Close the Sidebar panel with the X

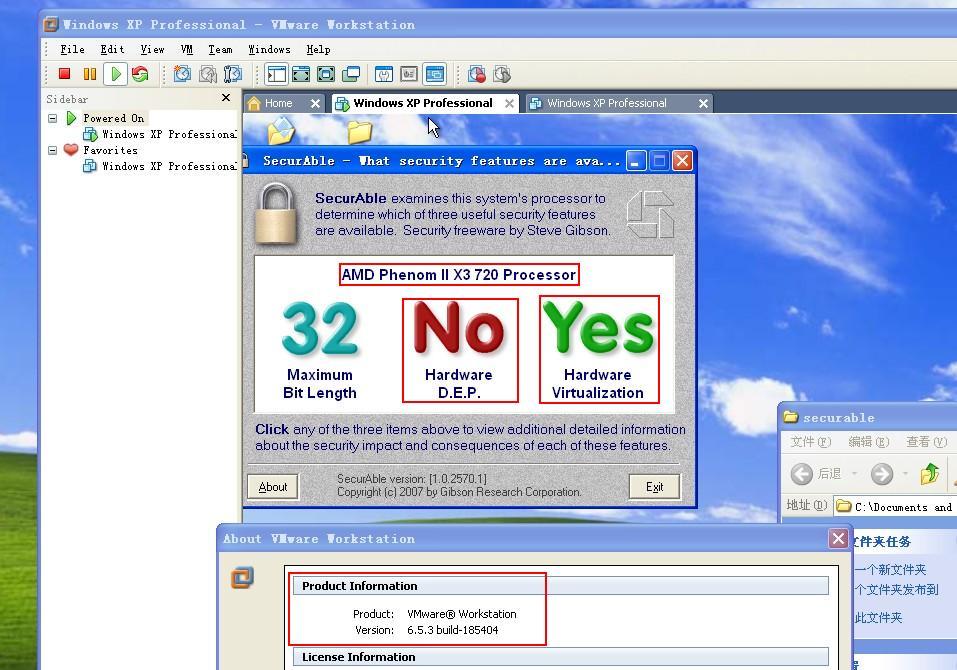tap(226, 98)
